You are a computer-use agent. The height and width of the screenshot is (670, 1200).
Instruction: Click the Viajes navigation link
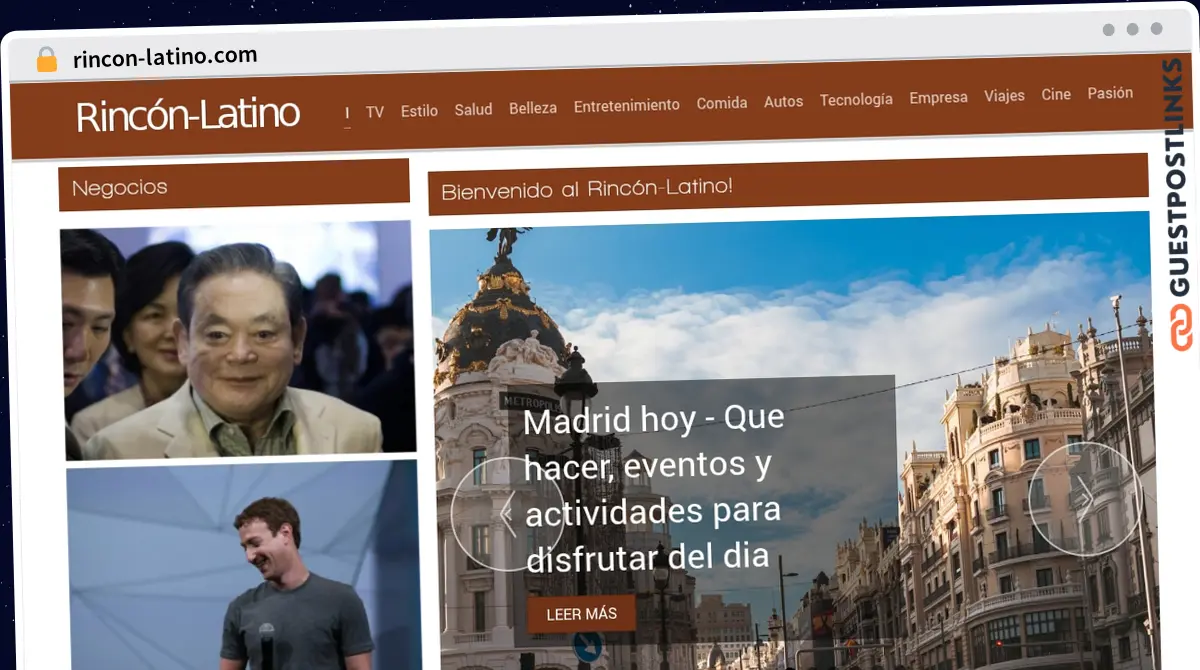pos(1004,96)
